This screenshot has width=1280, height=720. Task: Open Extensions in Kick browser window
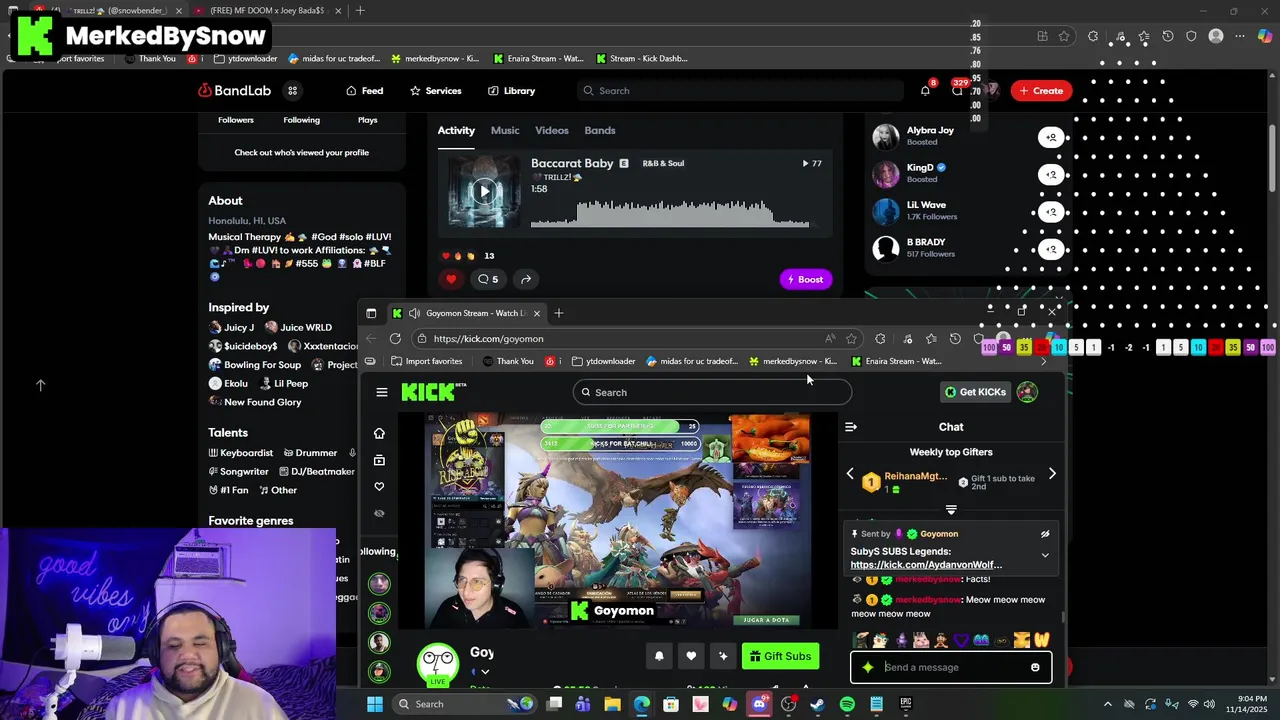tap(880, 339)
